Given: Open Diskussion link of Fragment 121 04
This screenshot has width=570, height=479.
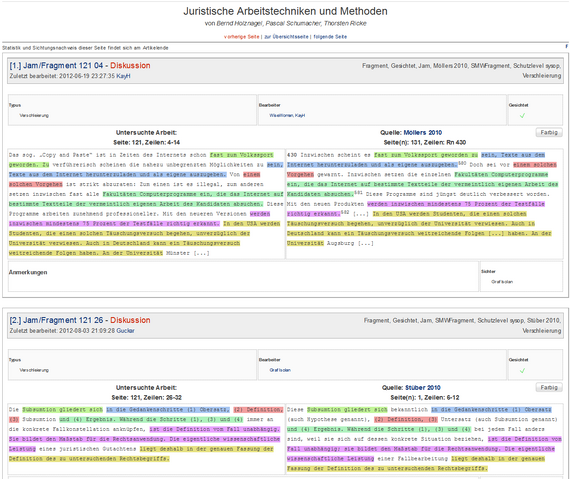Looking at the screenshot, I should (x=130, y=65).
